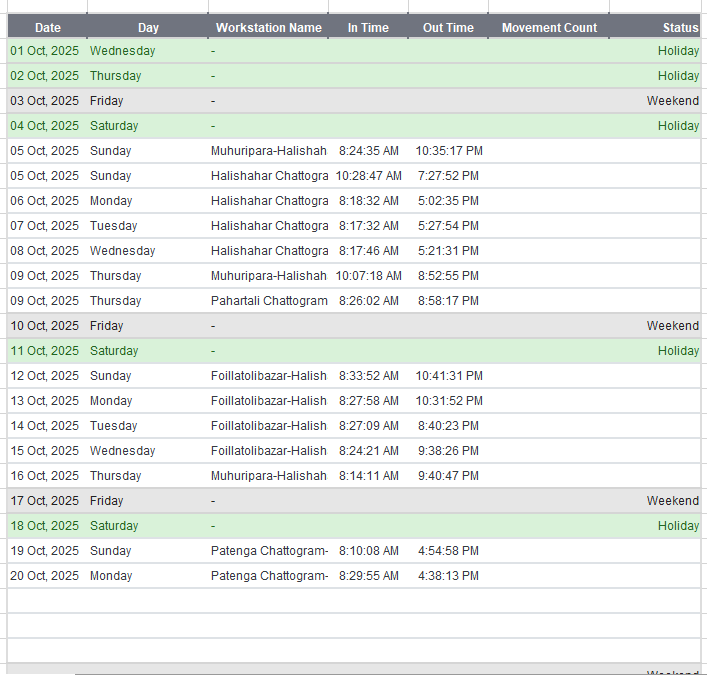Click Tuesday cell in 07 Oct row
Viewport: 707px width, 675px height.
[113, 226]
